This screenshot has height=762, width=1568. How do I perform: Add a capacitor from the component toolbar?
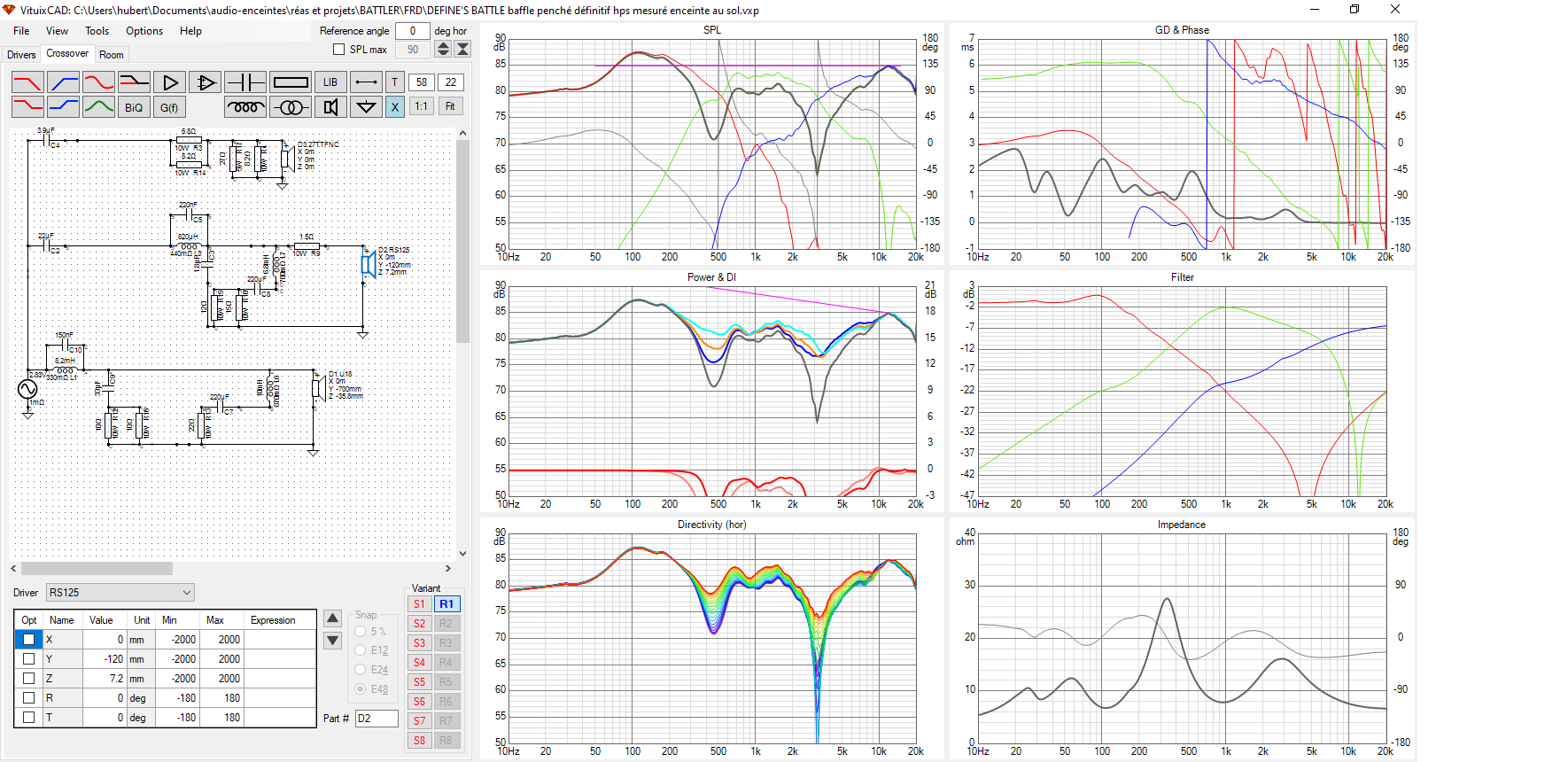pos(245,82)
